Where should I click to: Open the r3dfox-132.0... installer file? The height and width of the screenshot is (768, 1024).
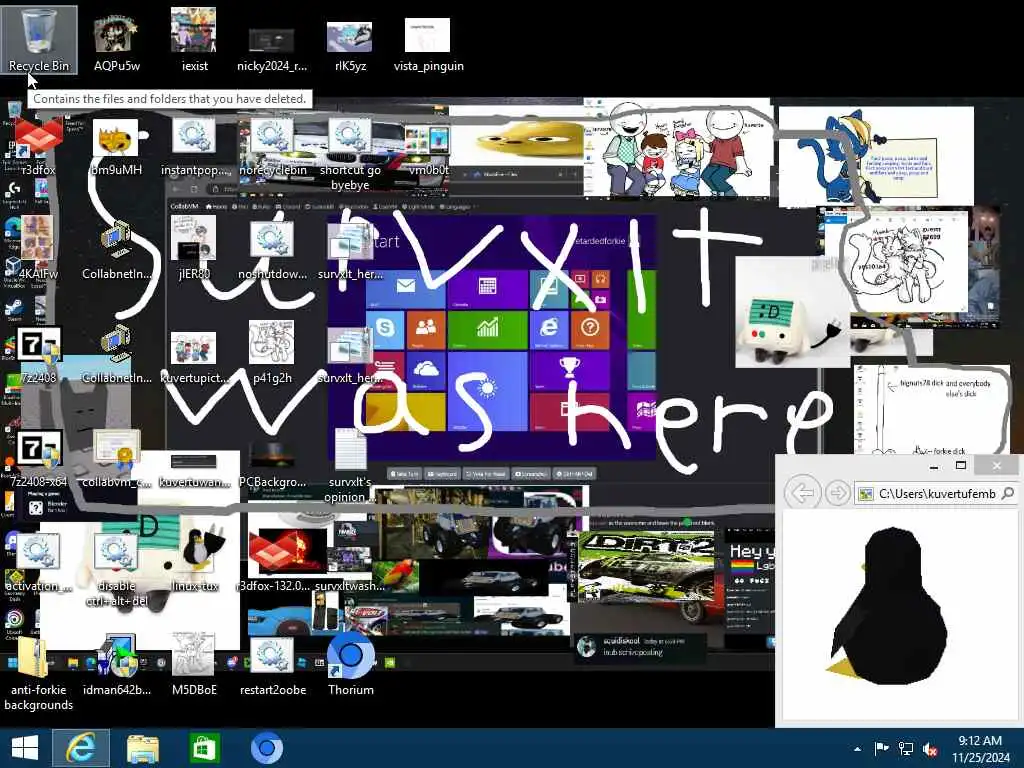pos(272,560)
